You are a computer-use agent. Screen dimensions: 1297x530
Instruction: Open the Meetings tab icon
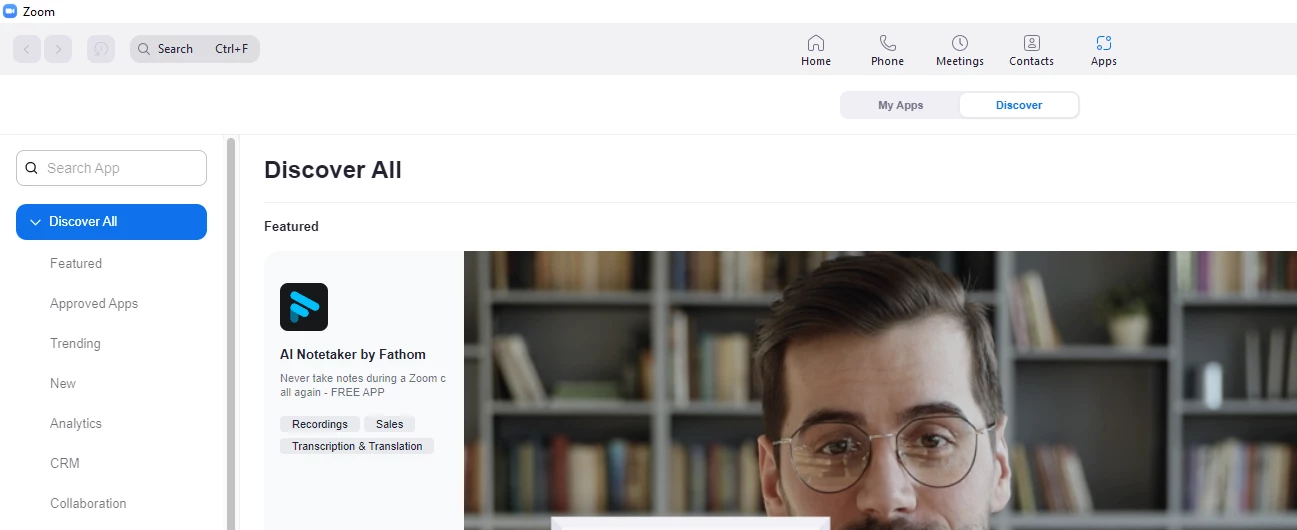coord(960,43)
